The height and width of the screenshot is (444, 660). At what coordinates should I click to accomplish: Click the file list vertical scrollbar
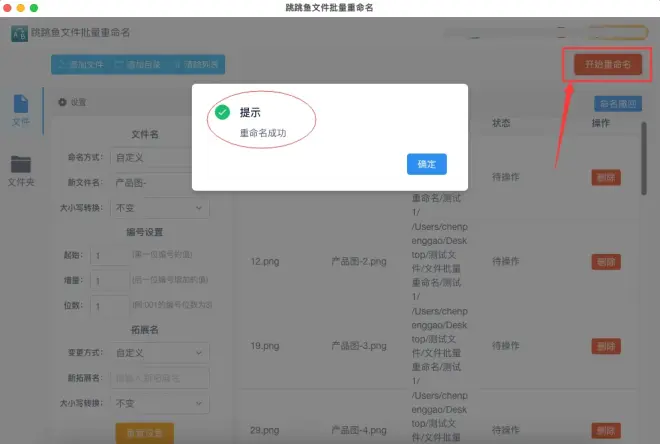644,159
